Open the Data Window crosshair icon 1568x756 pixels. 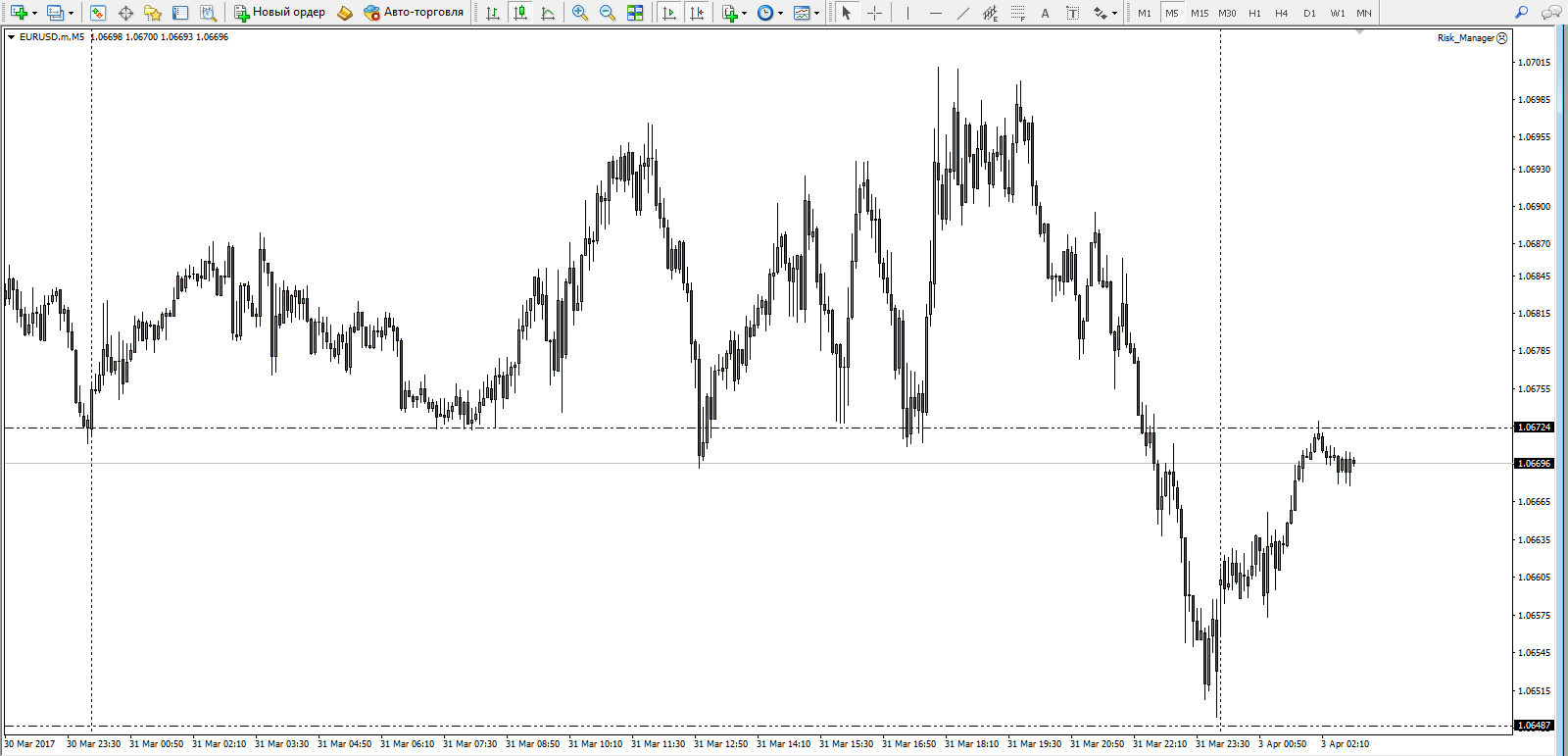click(x=125, y=13)
